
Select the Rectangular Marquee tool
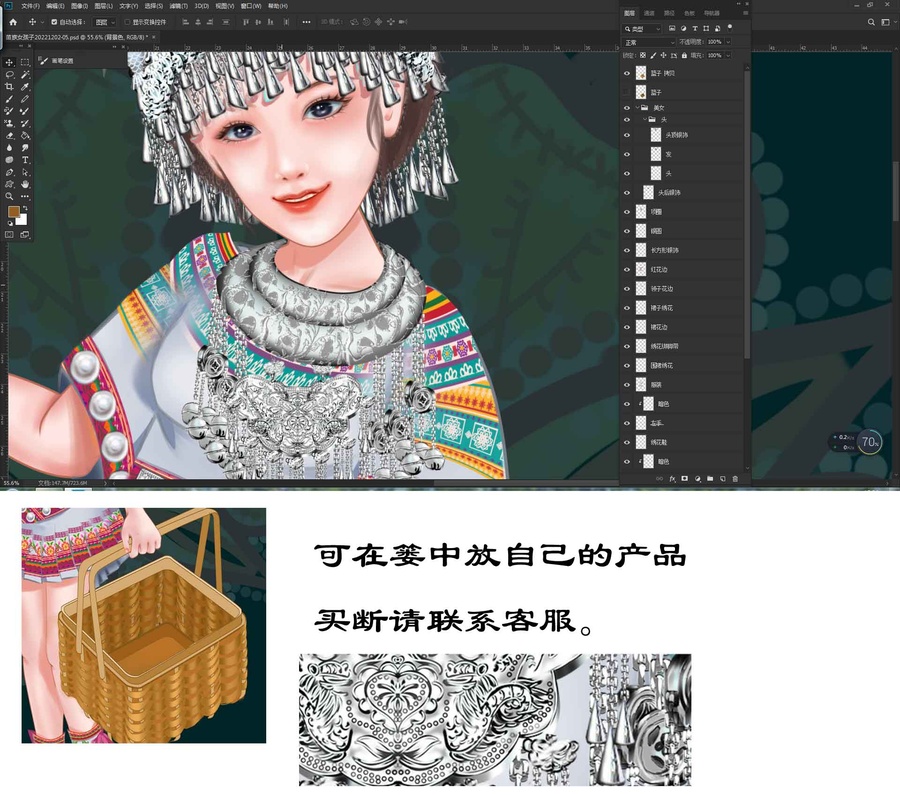click(x=25, y=62)
